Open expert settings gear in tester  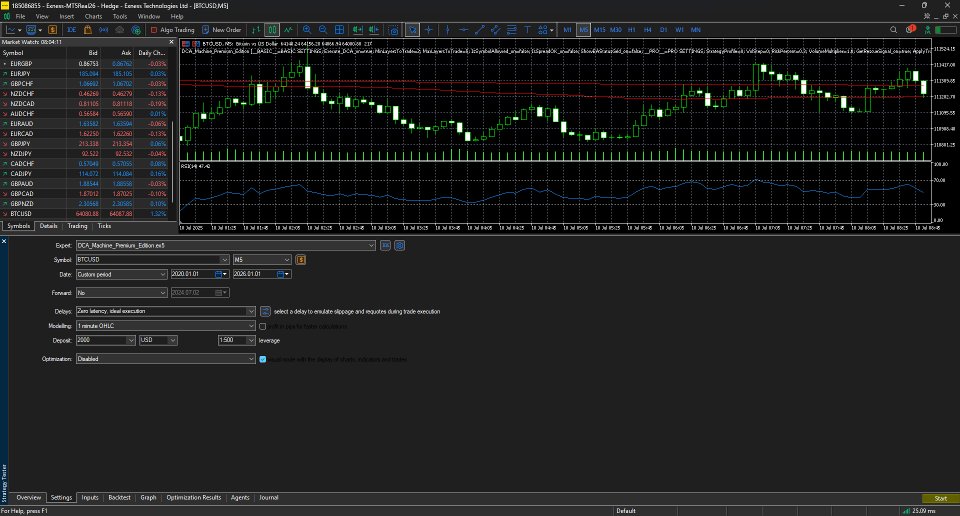(399, 245)
